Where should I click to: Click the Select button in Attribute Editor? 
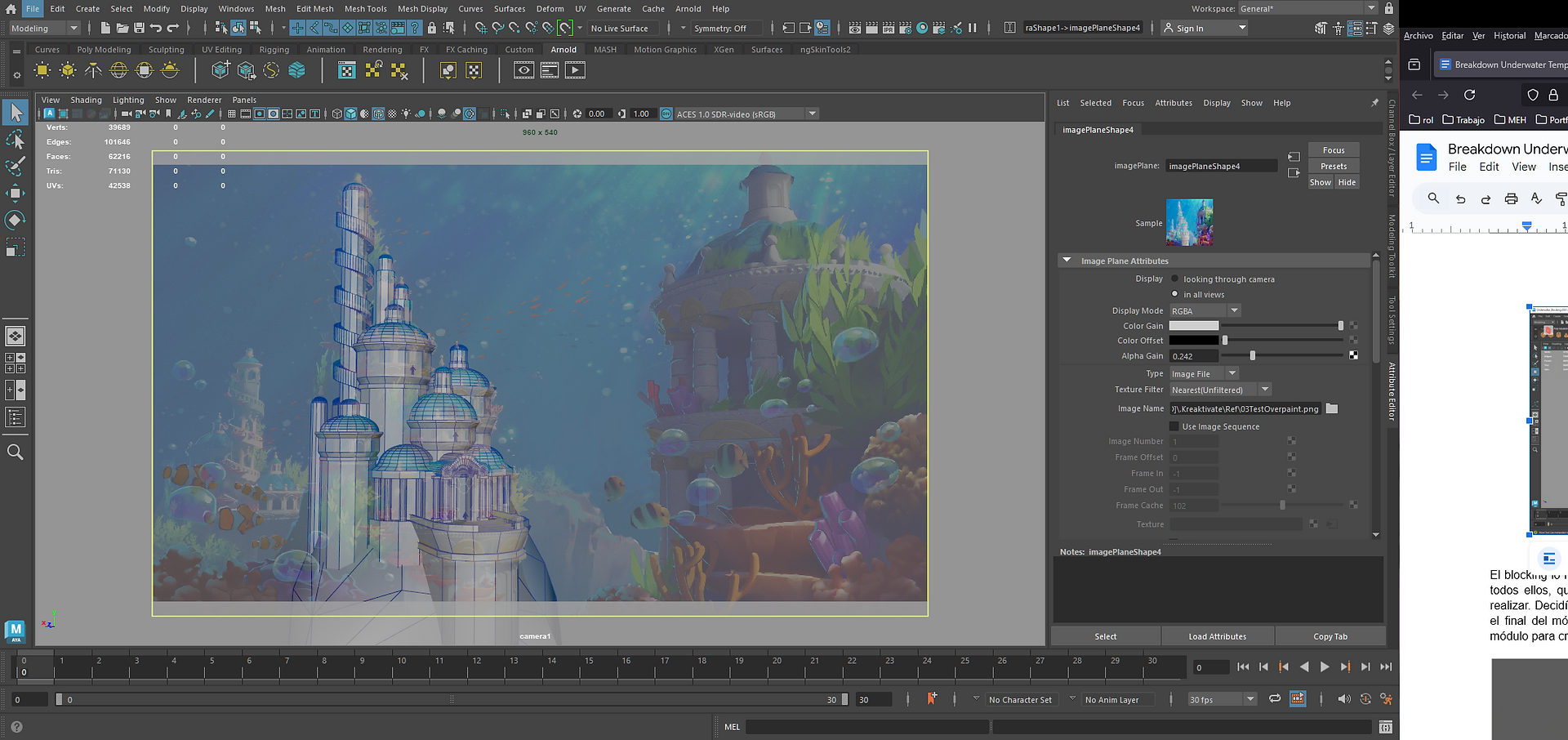point(1105,636)
